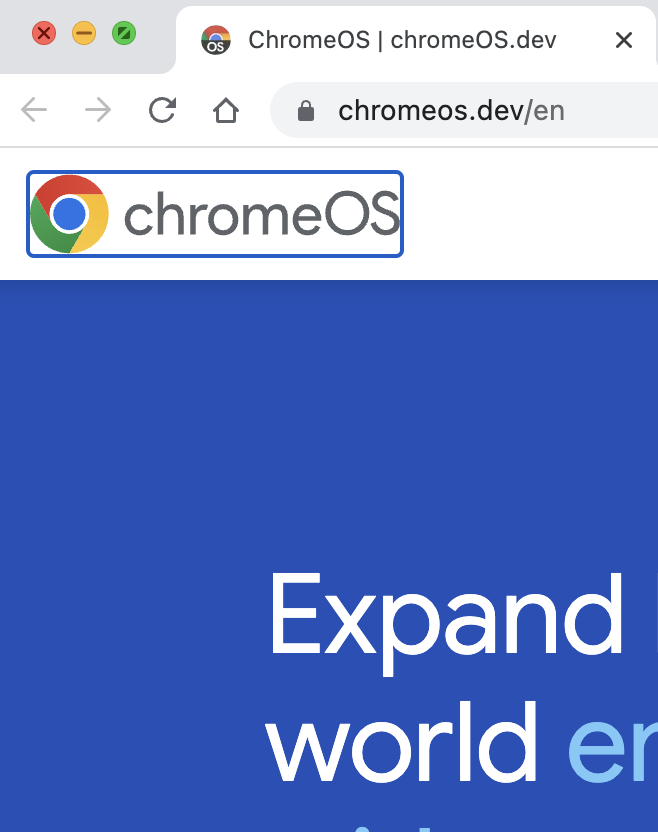Click empty title bar beside the tab

150,55
